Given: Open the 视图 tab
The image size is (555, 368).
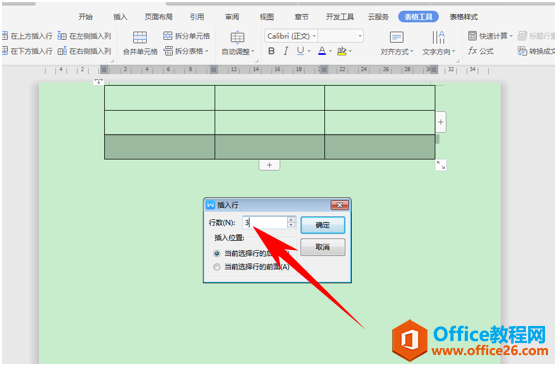Looking at the screenshot, I should click(x=267, y=17).
